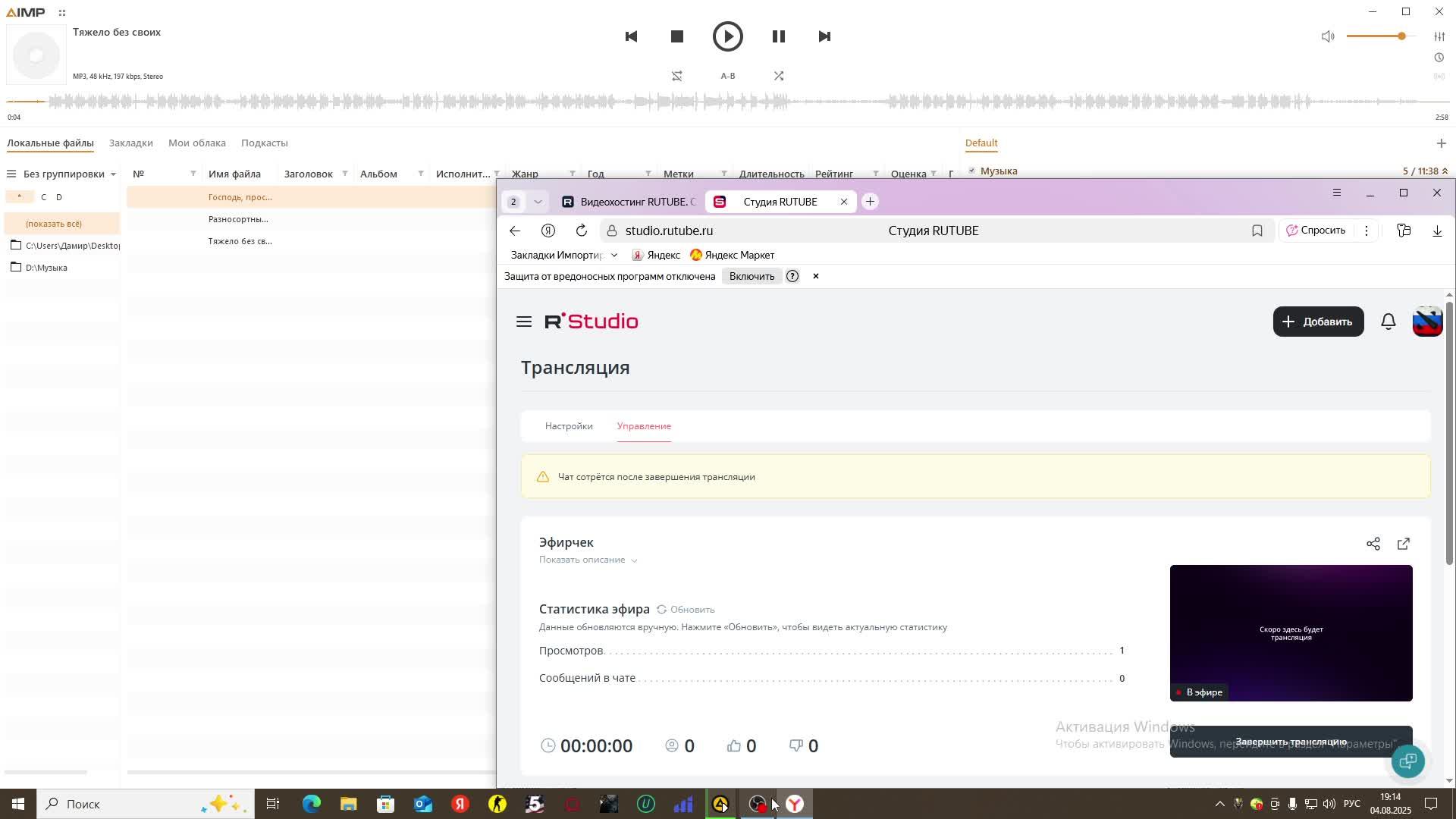Click the share broadcast icon
The width and height of the screenshot is (1456, 819).
point(1373,544)
